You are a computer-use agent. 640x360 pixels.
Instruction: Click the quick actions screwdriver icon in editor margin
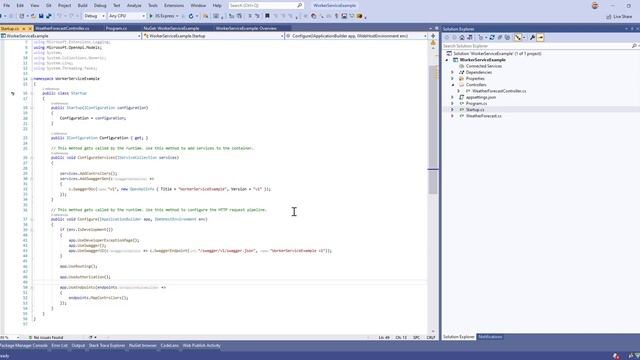[13, 93]
